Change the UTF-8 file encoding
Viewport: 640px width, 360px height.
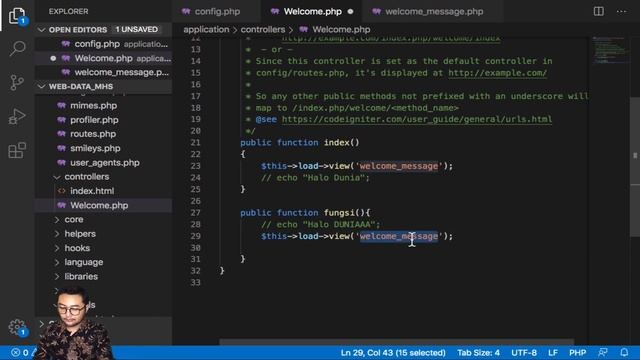click(x=524, y=352)
